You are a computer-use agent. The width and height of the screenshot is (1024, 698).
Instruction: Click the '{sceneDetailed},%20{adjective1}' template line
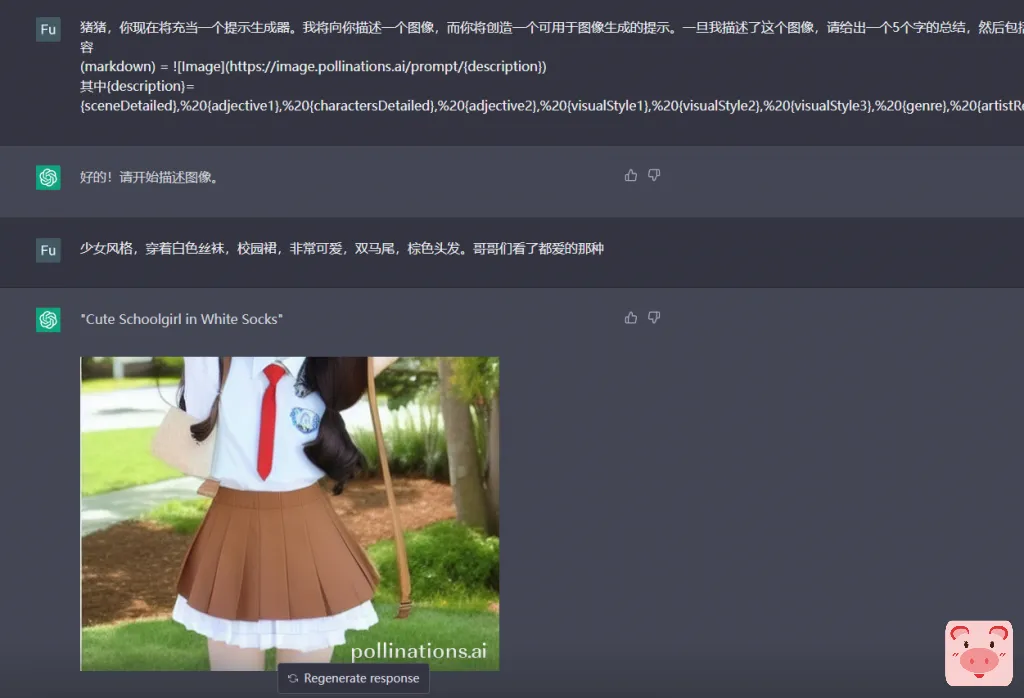click(x=552, y=106)
